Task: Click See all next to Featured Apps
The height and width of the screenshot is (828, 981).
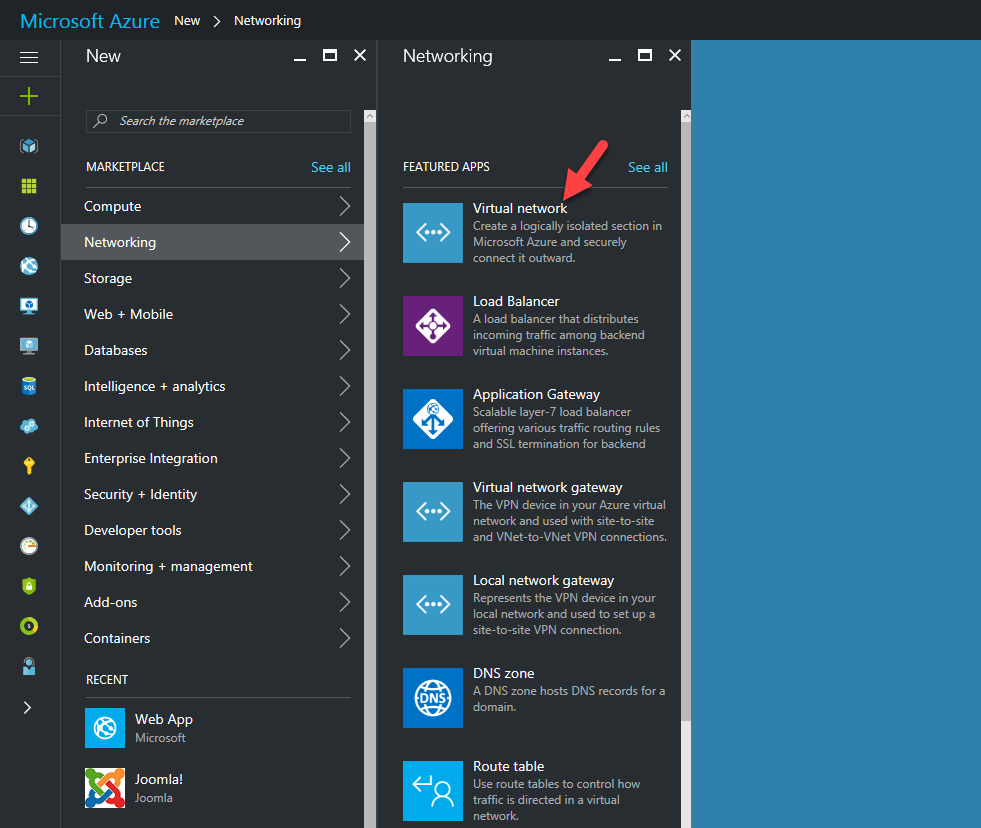Action: coord(648,167)
